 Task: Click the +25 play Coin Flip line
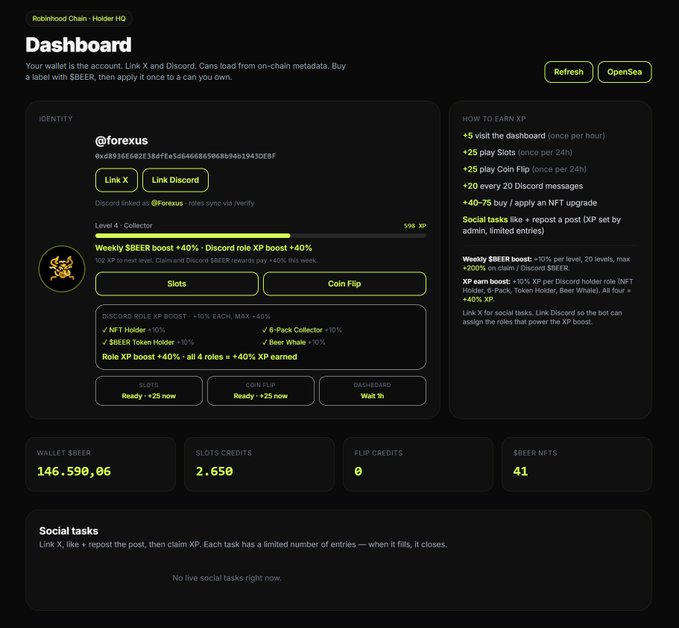[x=524, y=169]
